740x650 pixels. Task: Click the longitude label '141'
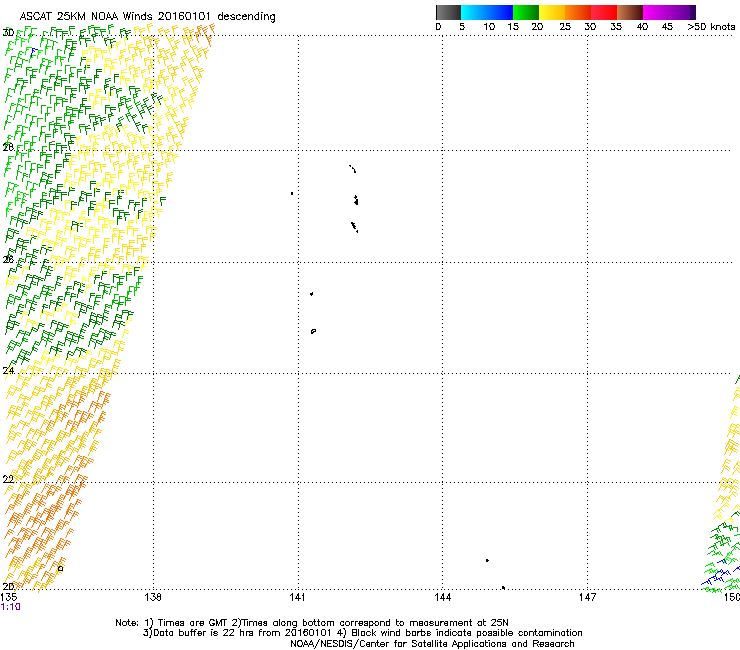pos(297,597)
